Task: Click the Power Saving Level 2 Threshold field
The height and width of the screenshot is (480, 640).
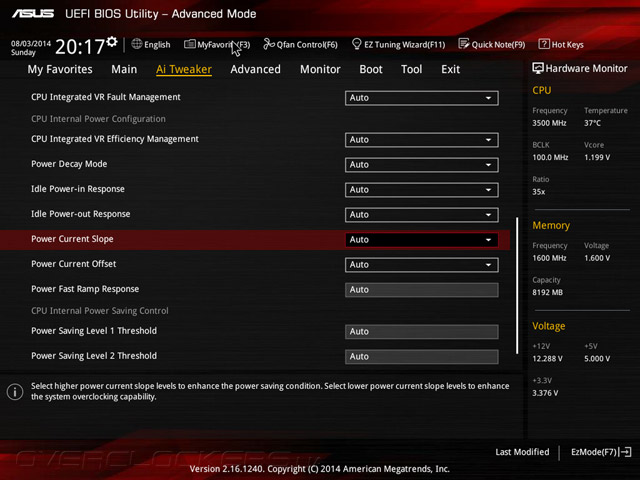Action: pos(422,356)
